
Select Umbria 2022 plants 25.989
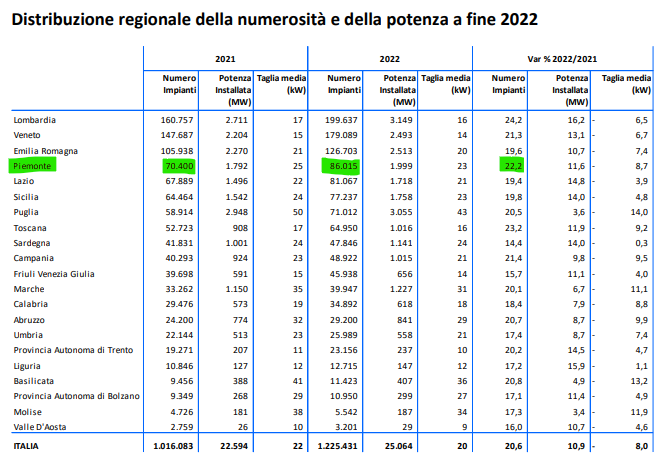pos(344,335)
